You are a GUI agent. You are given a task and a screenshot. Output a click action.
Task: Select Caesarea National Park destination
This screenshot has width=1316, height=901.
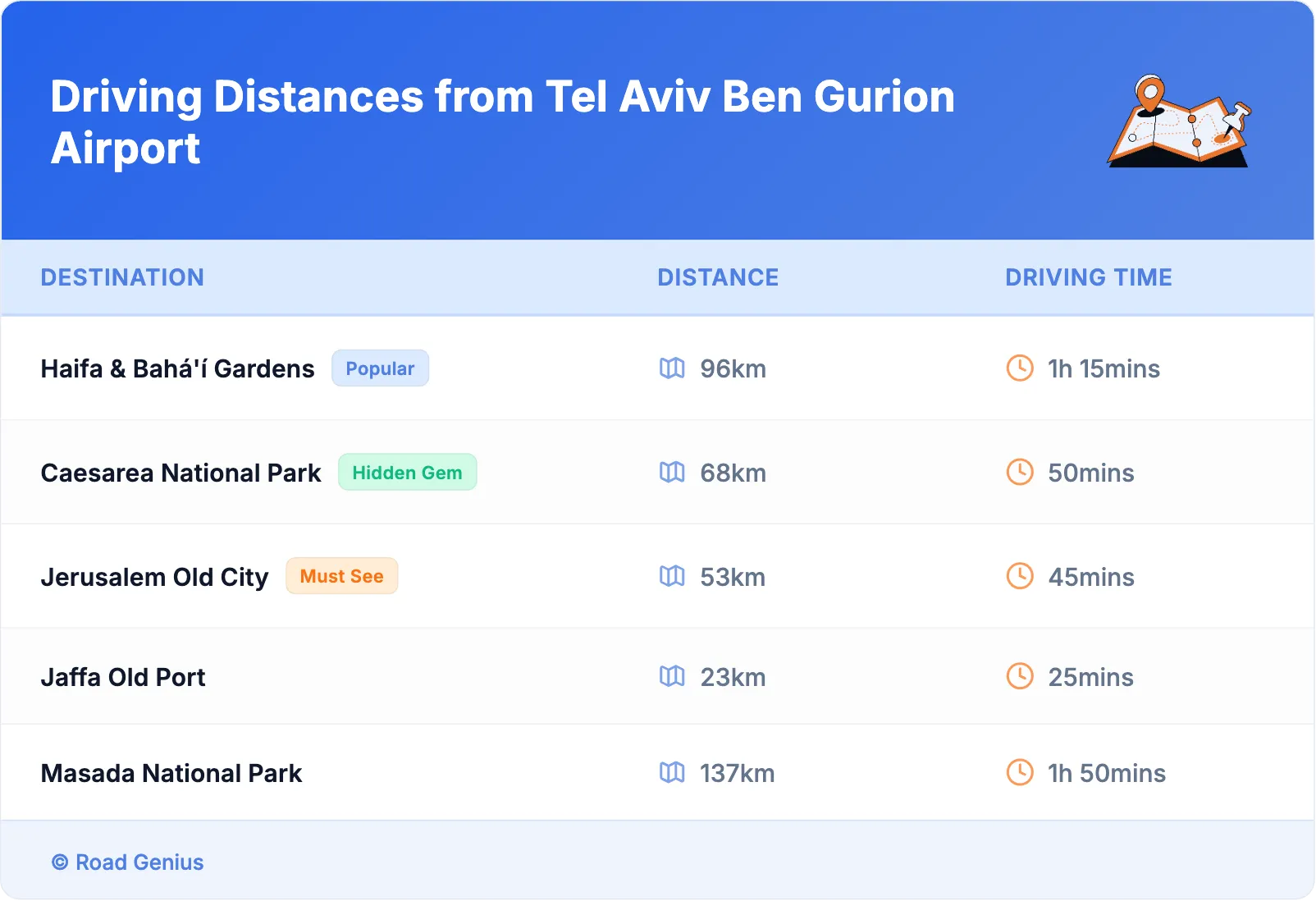(181, 473)
